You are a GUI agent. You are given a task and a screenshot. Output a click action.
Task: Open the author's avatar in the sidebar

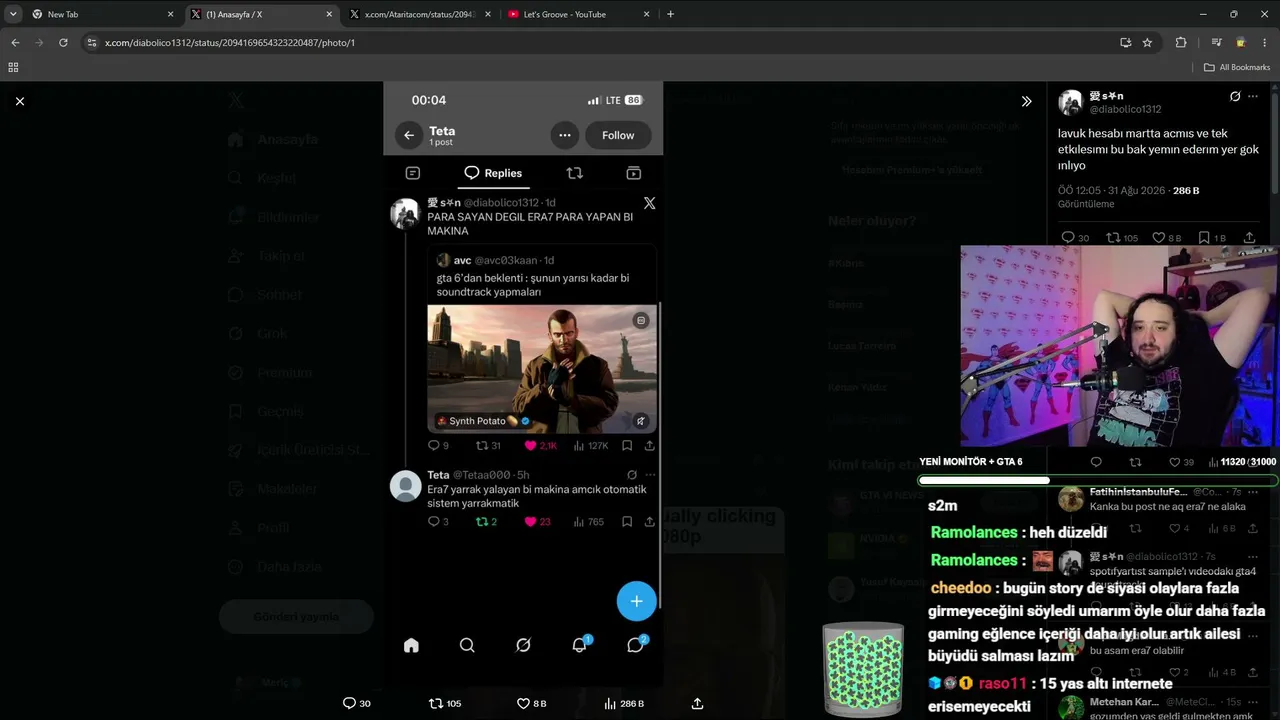[1071, 102]
